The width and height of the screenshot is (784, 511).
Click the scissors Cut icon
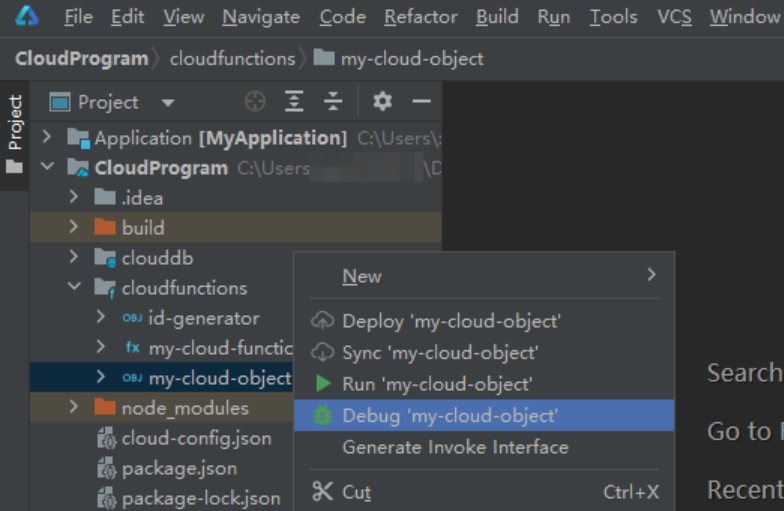(x=322, y=491)
